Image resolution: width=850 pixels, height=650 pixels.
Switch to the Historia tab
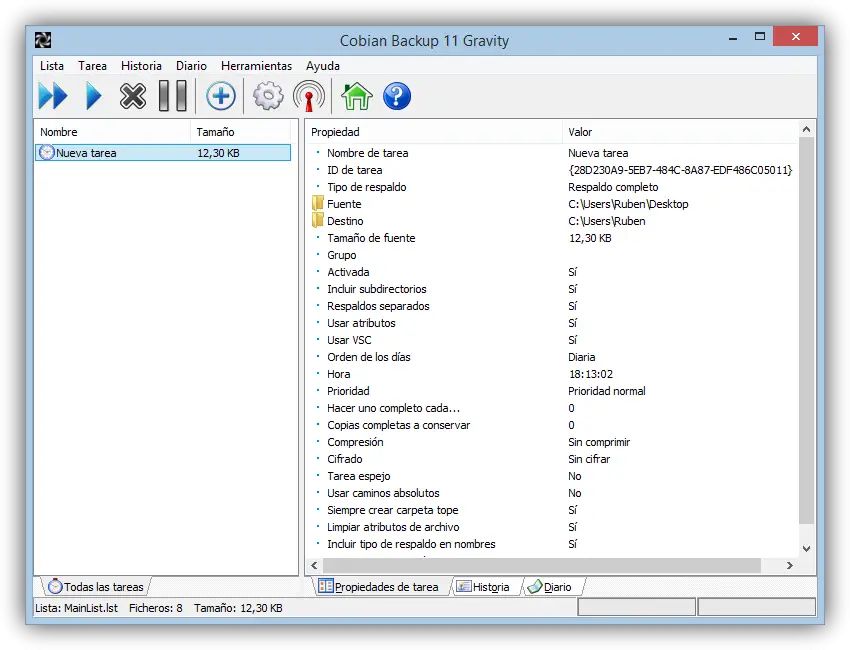point(484,587)
